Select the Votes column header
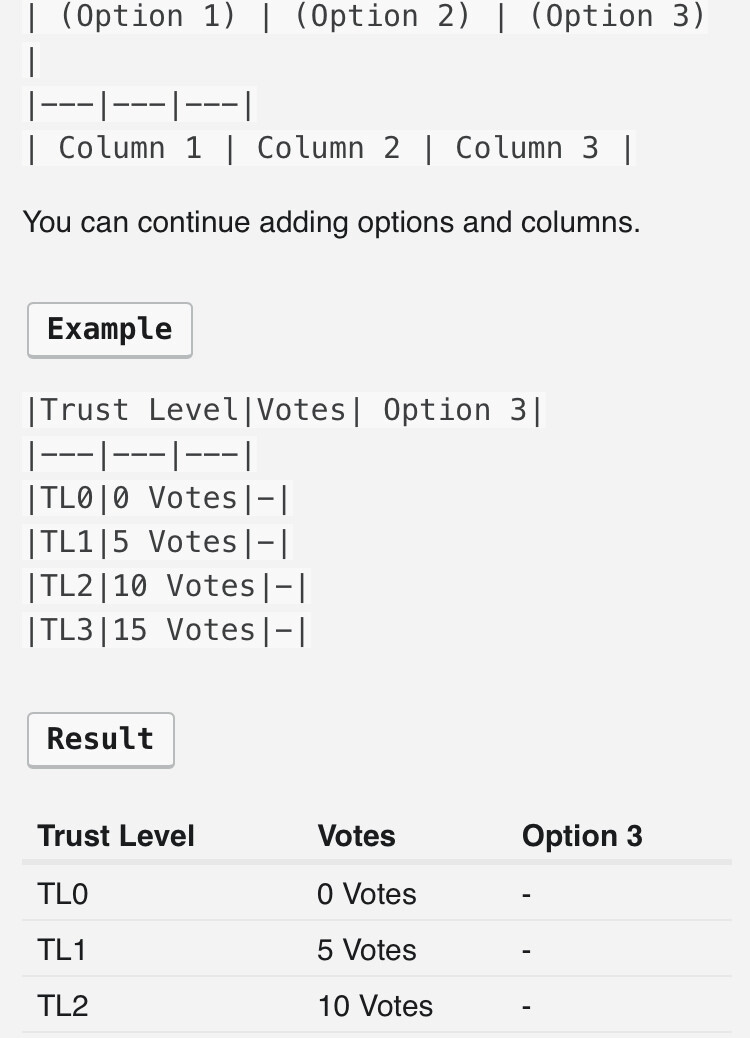Image resolution: width=750 pixels, height=1038 pixels. click(x=356, y=836)
